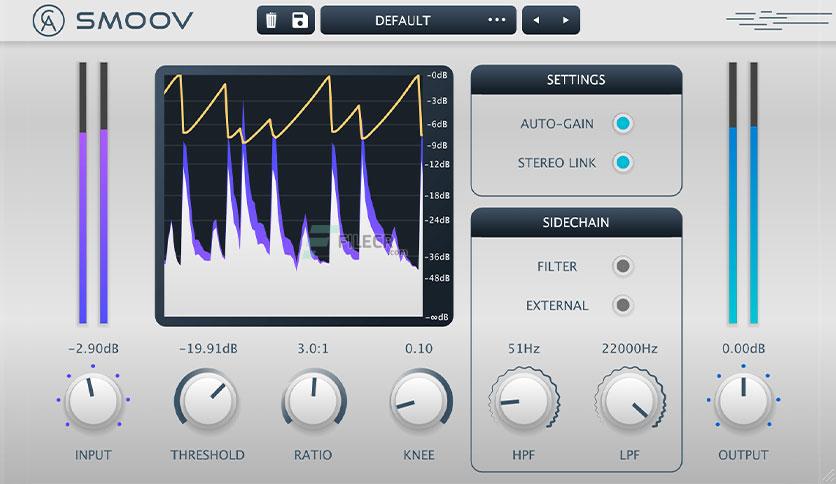Click the -24dB scale label
836x484 pixels.
pyautogui.click(x=438, y=220)
